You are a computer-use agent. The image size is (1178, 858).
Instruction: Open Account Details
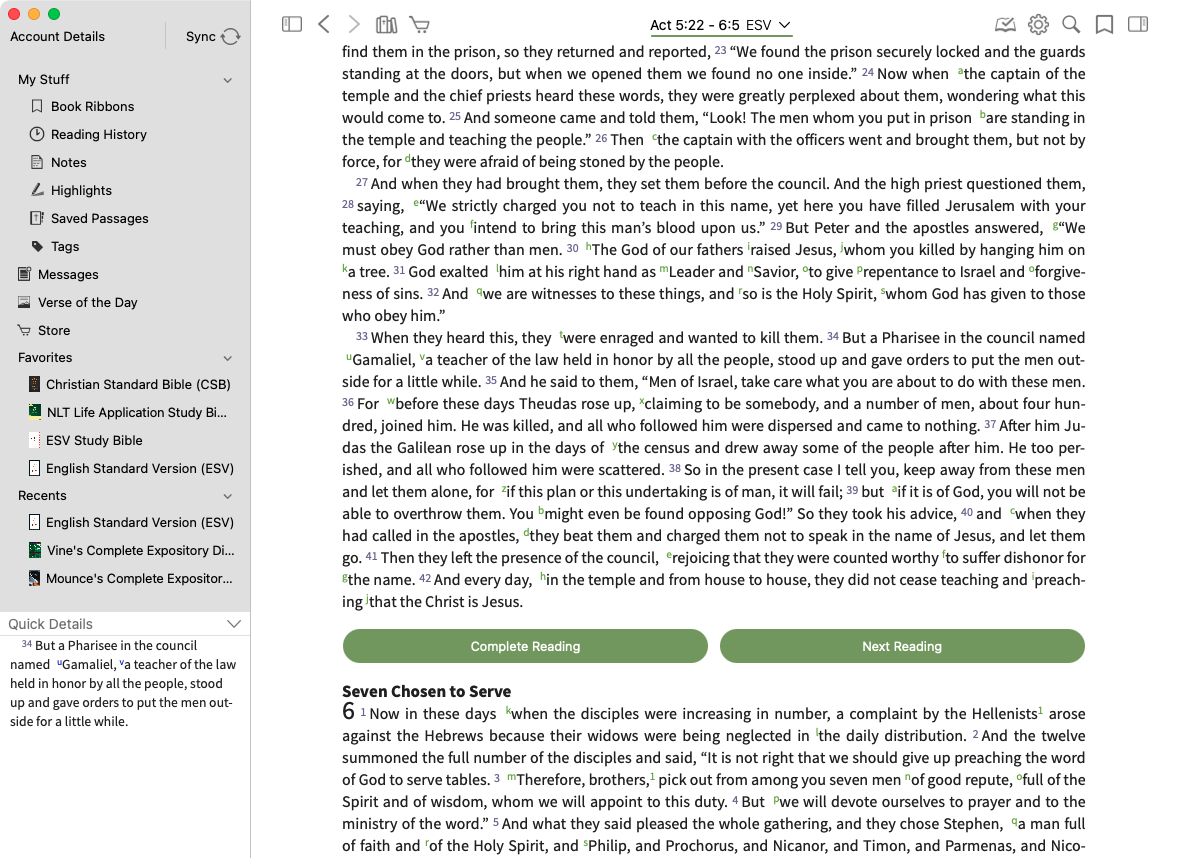pos(57,37)
